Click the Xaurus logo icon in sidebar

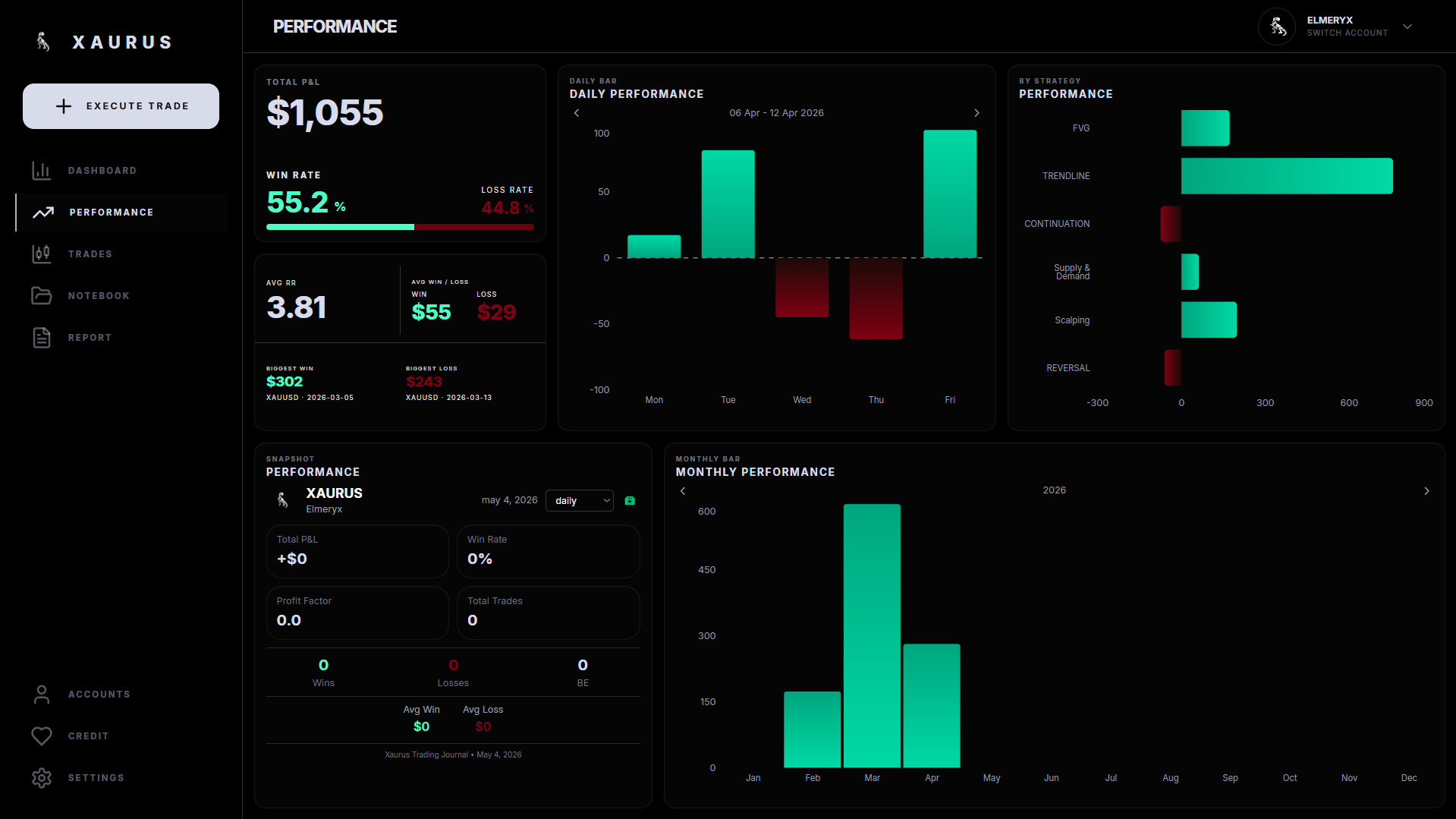coord(43,42)
